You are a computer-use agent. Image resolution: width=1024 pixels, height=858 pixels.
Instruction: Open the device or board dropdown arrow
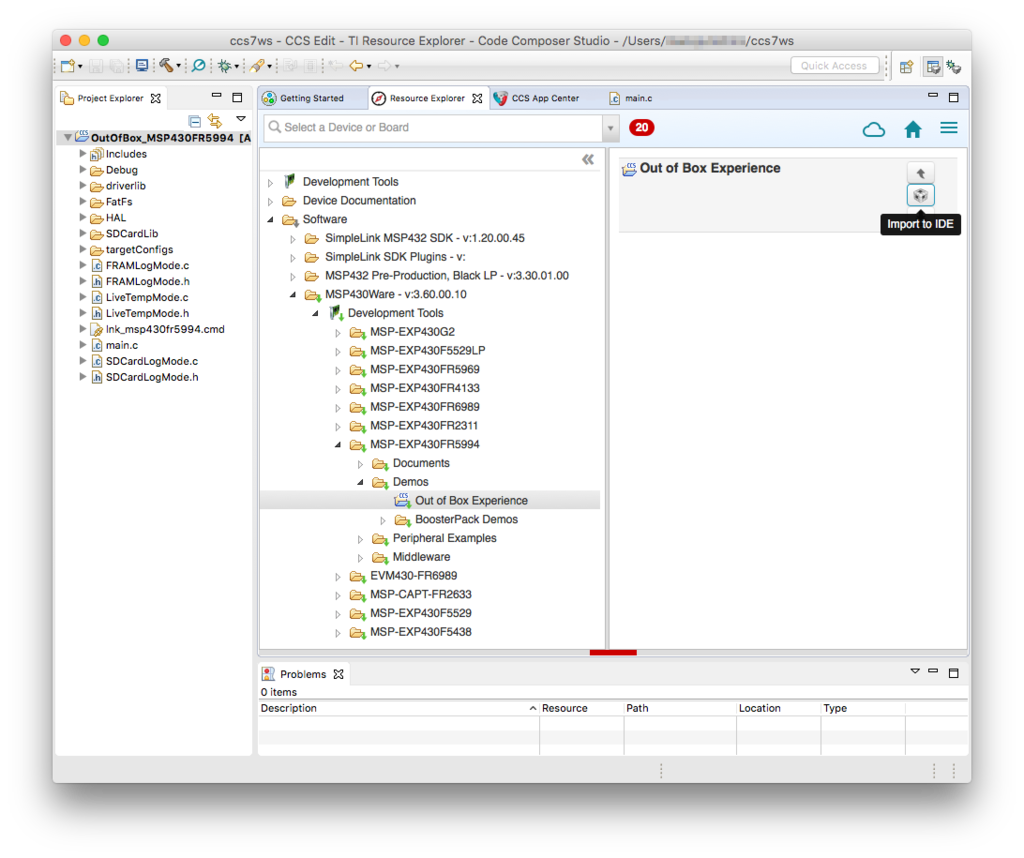(x=611, y=128)
